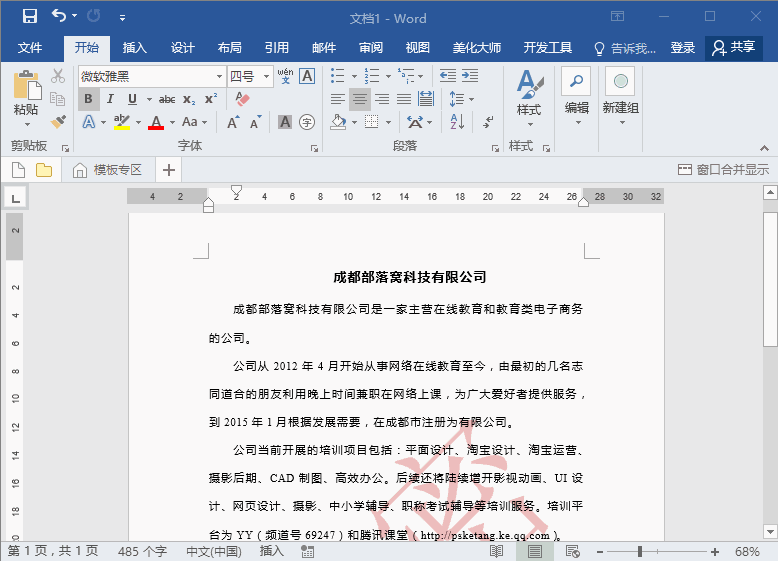Viewport: 778px width, 561px height.
Task: Click the Increase Indent icon
Action: click(470, 76)
